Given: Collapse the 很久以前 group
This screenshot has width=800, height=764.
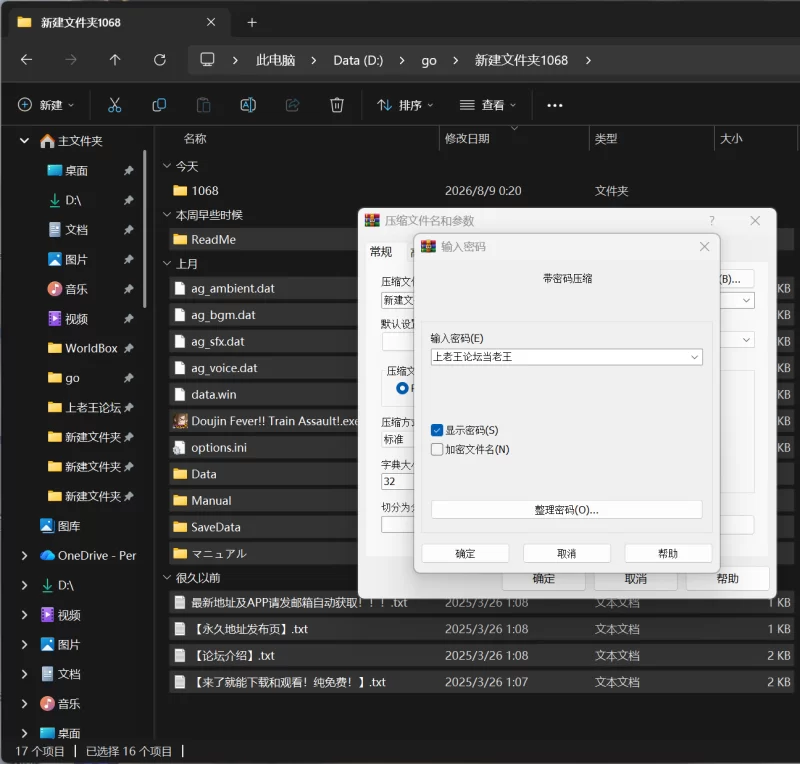Looking at the screenshot, I should 167,577.
